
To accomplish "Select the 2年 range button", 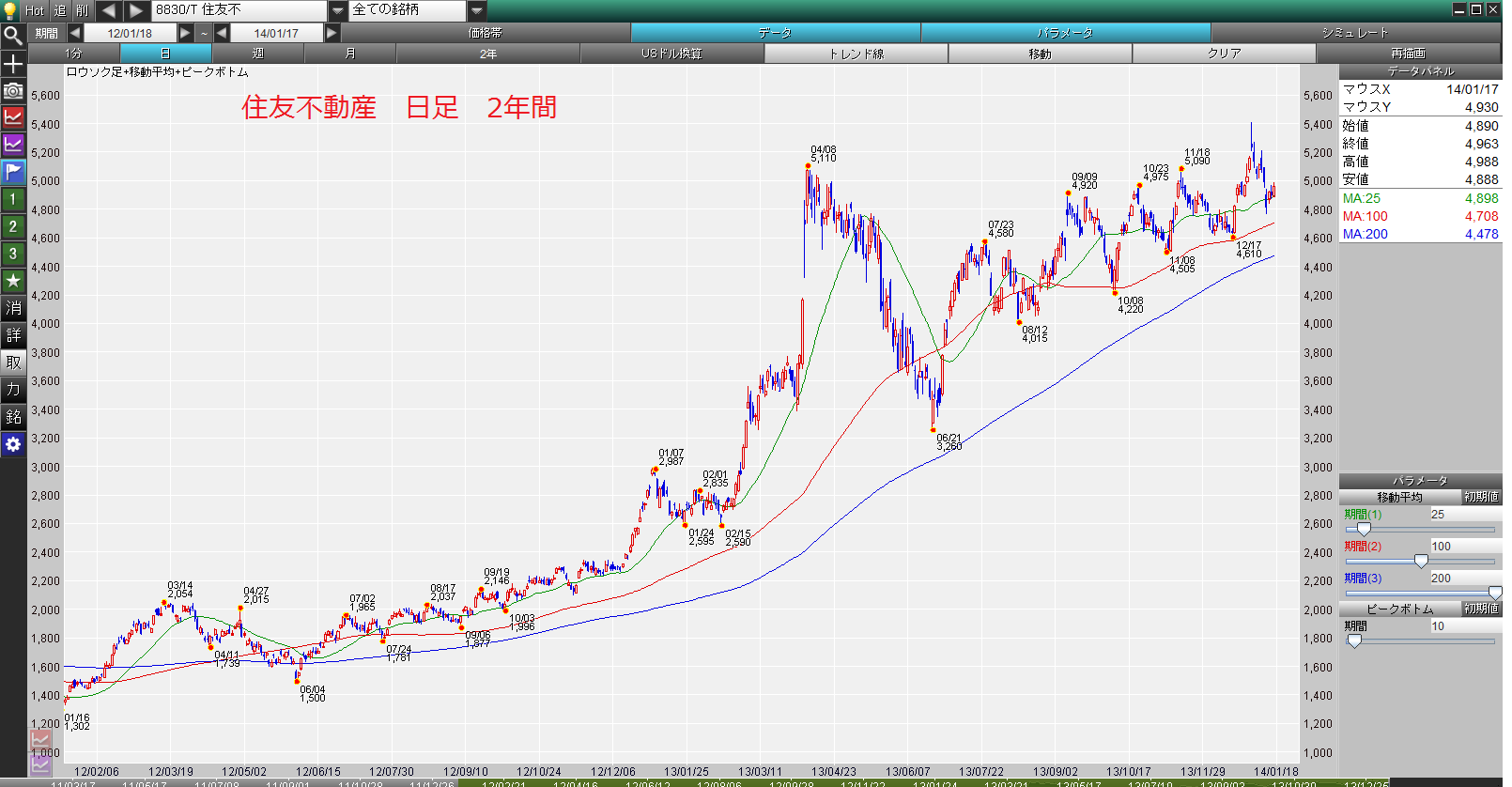I will click(488, 54).
